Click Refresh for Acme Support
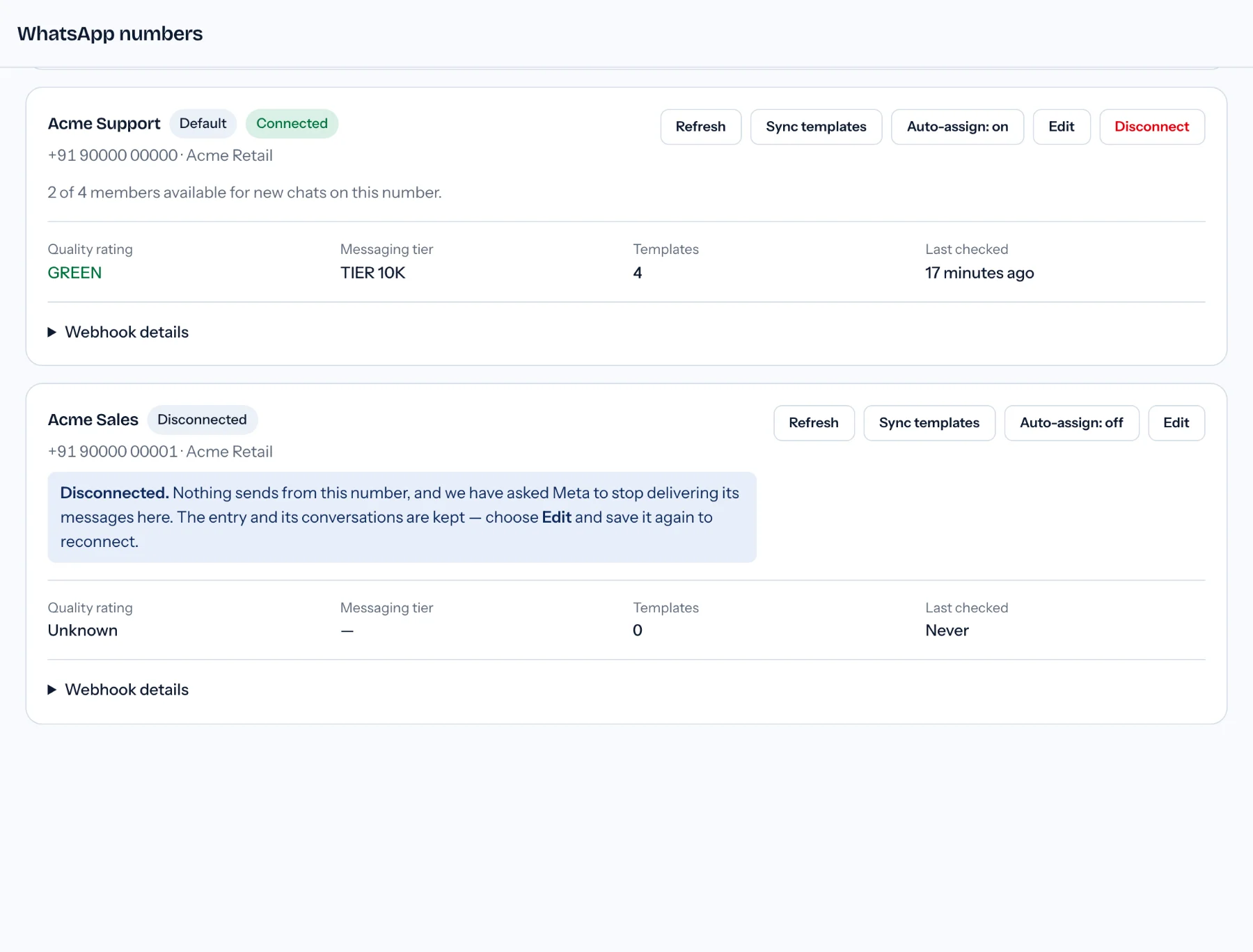This screenshot has width=1253, height=952. [x=700, y=127]
